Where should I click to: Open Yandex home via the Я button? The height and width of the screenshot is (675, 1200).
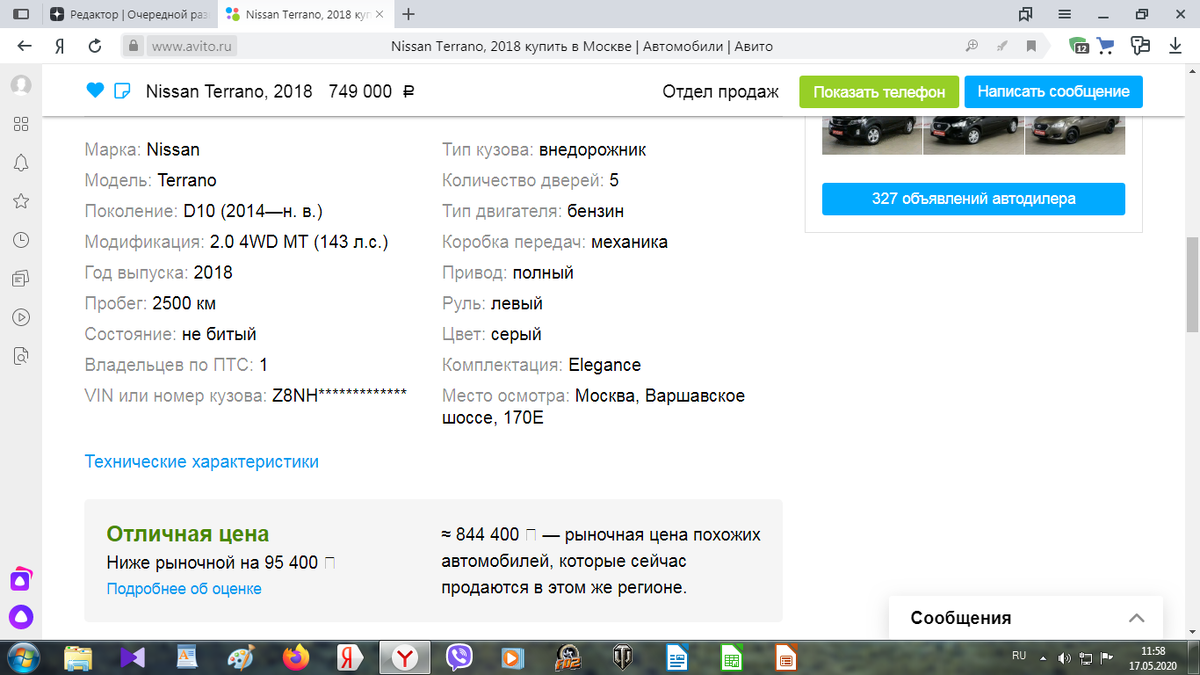(x=60, y=46)
